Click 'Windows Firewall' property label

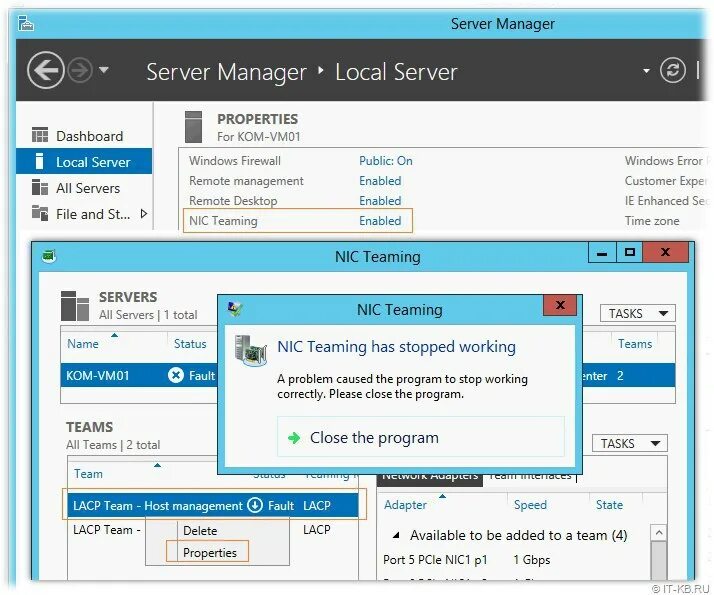[x=235, y=161]
